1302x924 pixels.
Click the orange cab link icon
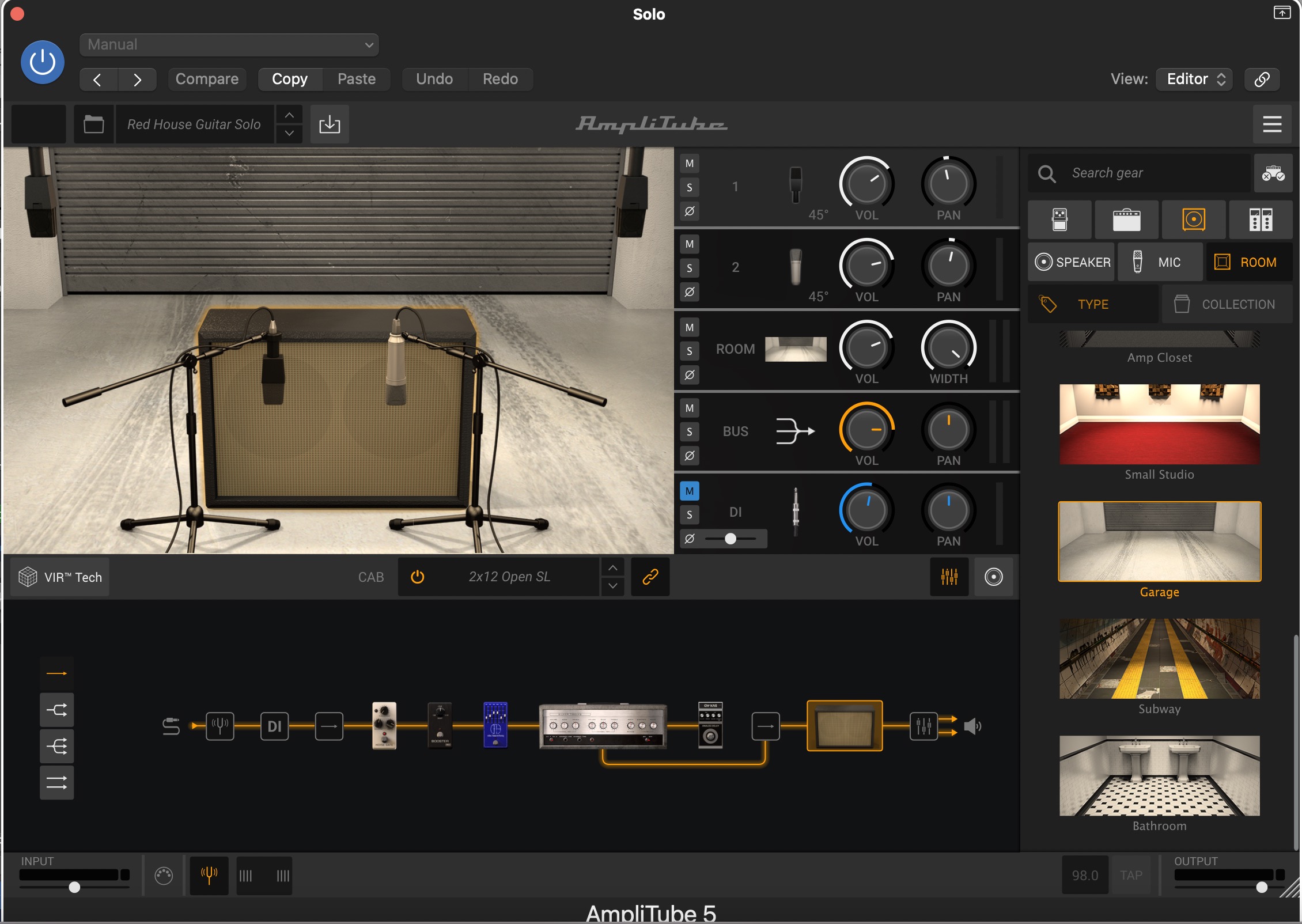[650, 577]
